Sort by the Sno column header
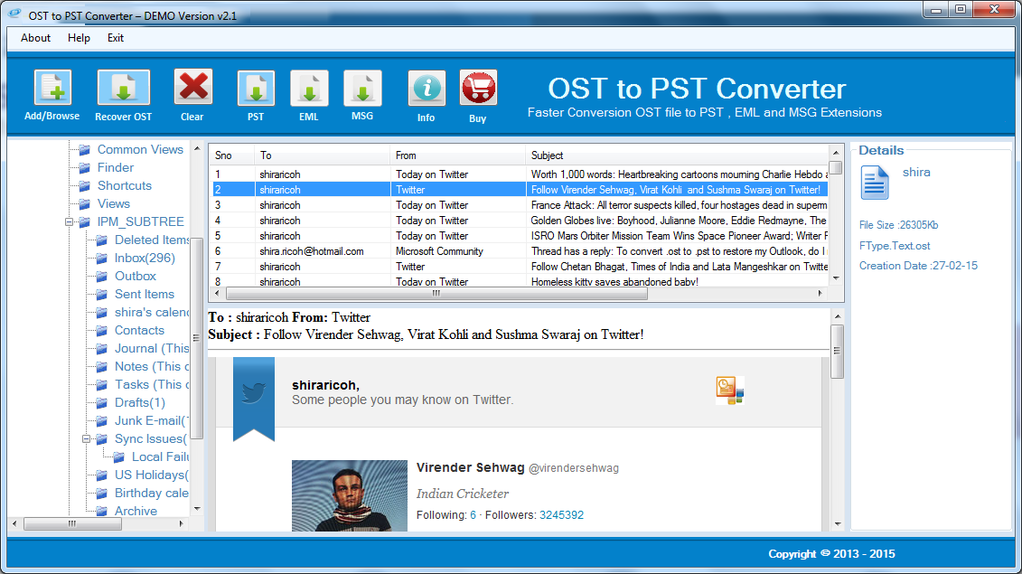Image resolution: width=1022 pixels, height=574 pixels. (x=232, y=155)
